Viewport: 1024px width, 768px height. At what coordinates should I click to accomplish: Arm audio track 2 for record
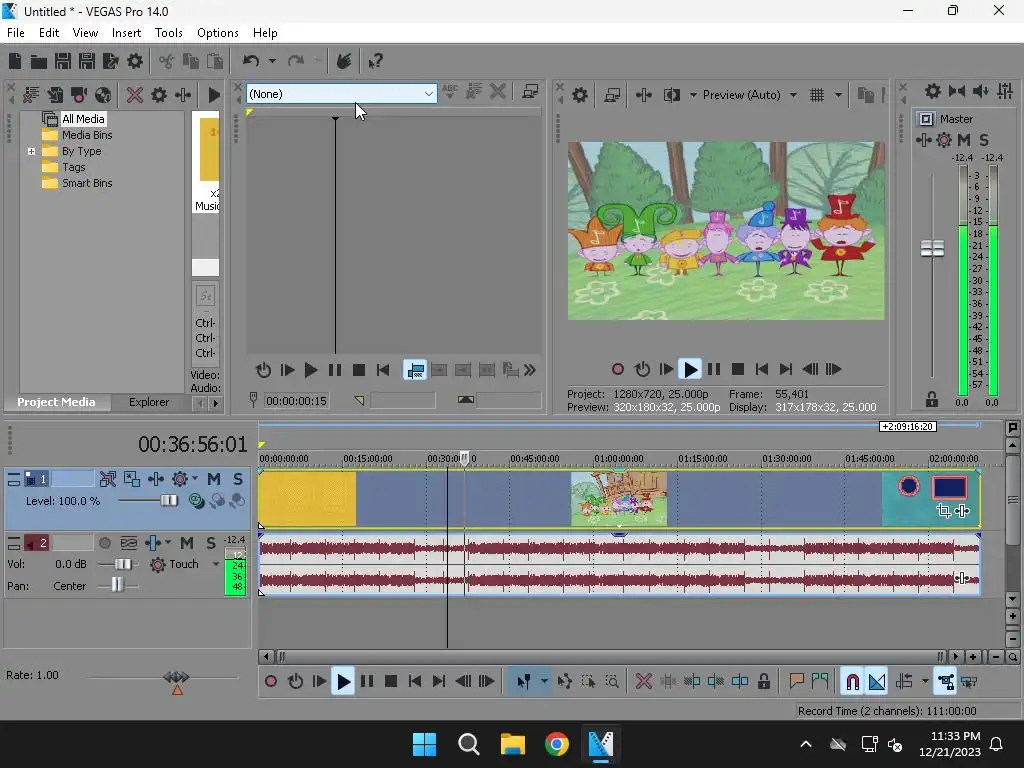104,543
